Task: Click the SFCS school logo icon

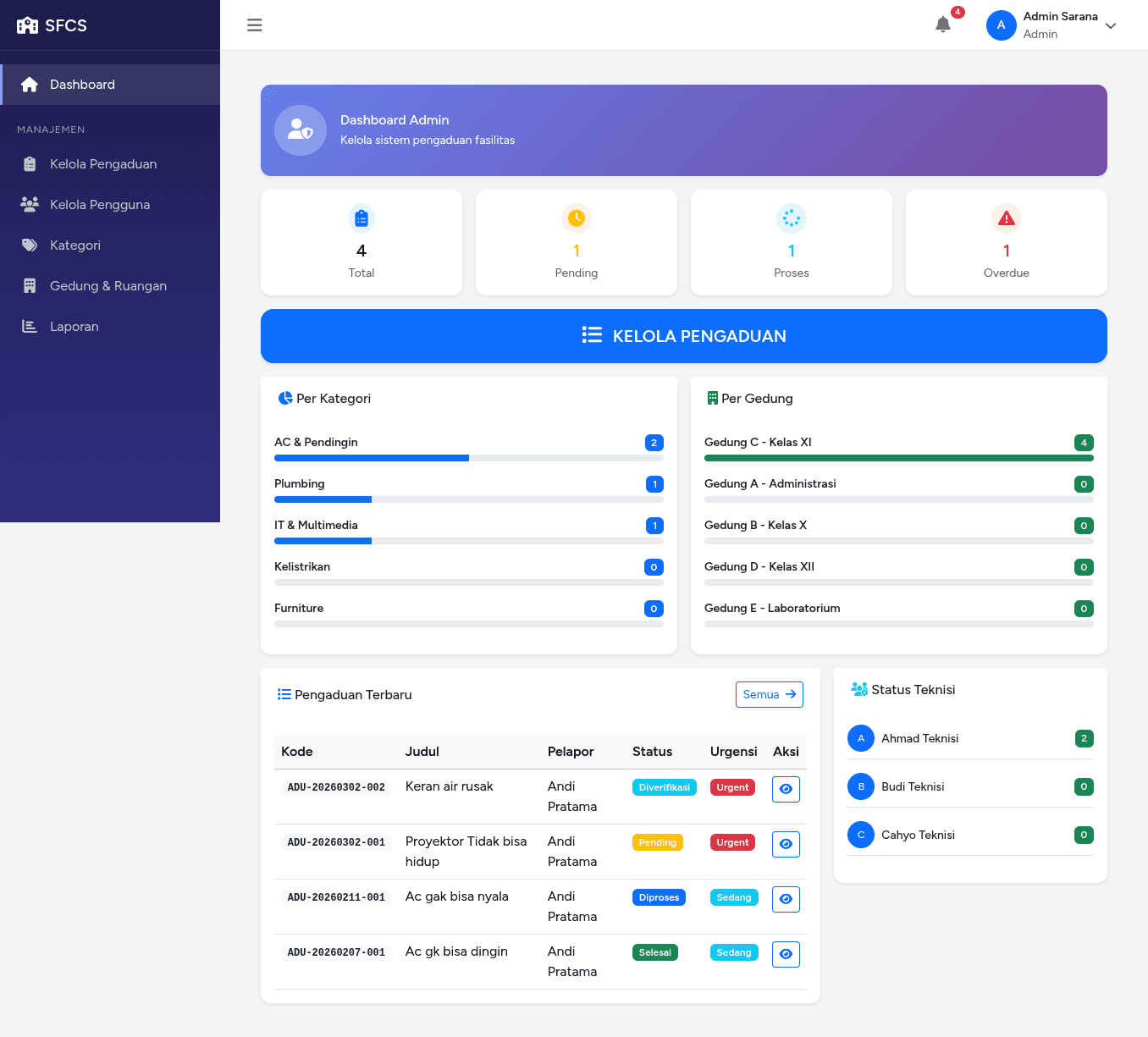Action: [28, 25]
